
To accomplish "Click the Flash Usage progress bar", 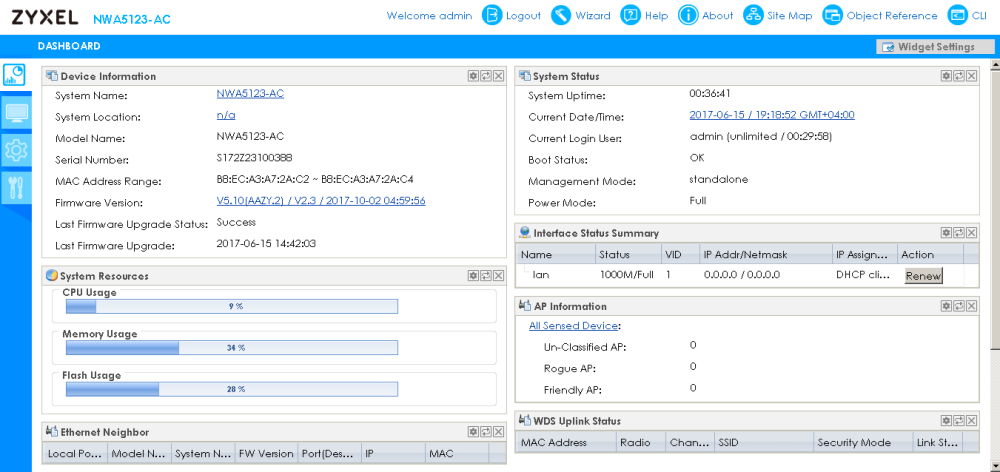I will (232, 389).
